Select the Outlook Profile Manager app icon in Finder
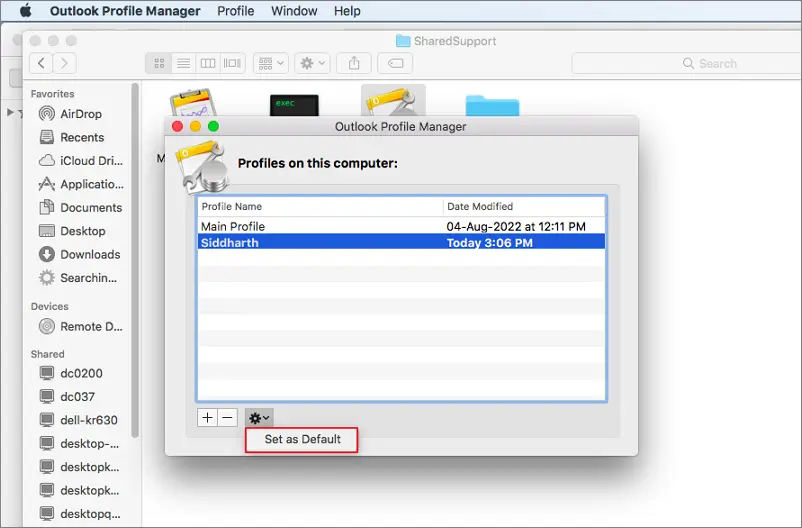Image resolution: width=802 pixels, height=528 pixels. coord(393,101)
